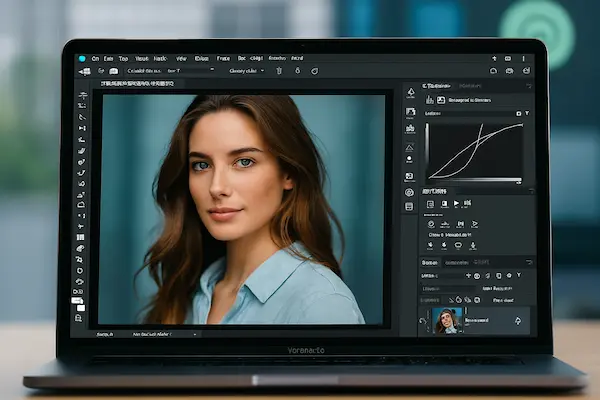
Task: Click the bottom icon of the left toolbar
Action: (x=78, y=318)
